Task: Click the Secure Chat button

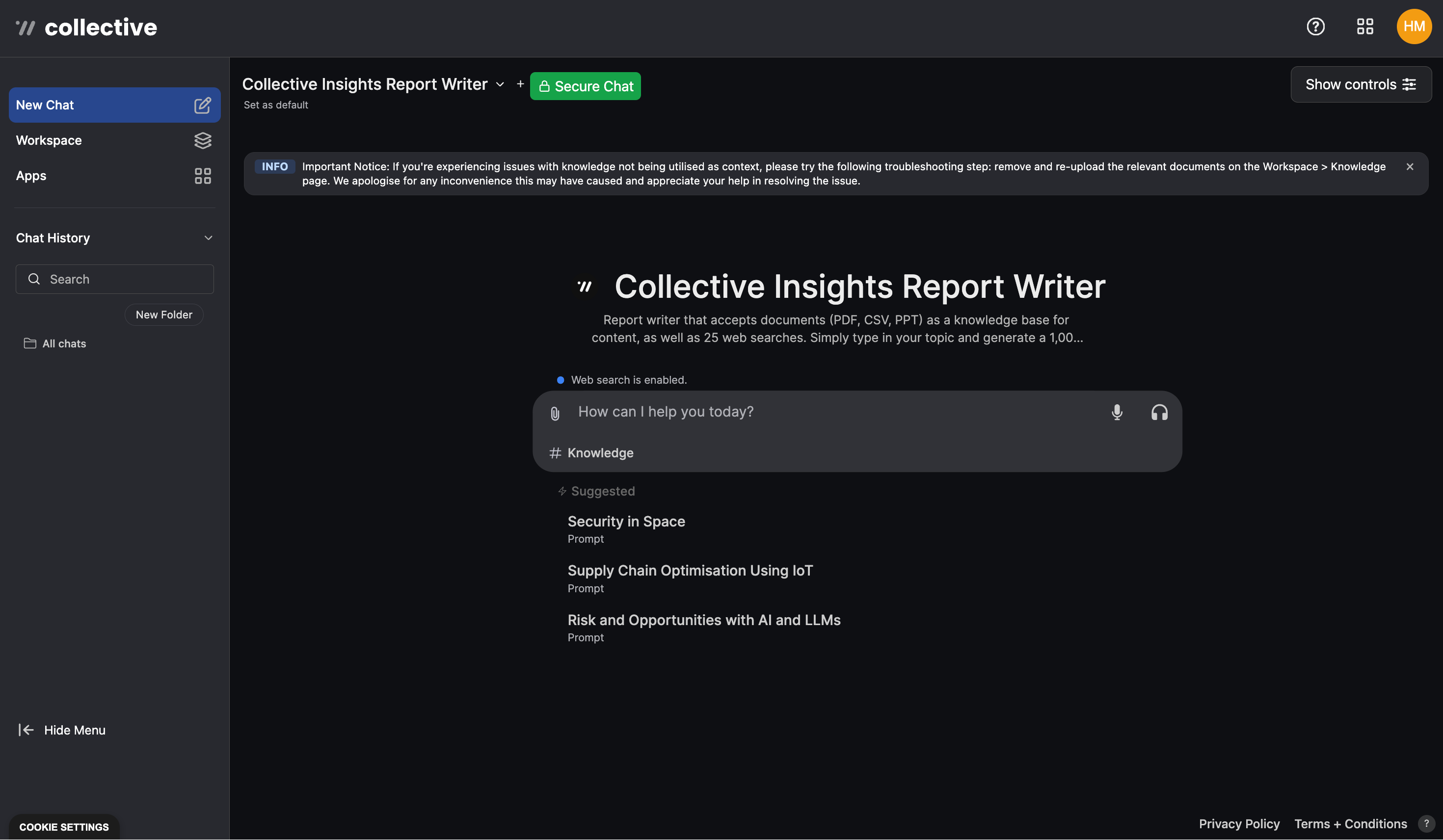Action: [585, 86]
